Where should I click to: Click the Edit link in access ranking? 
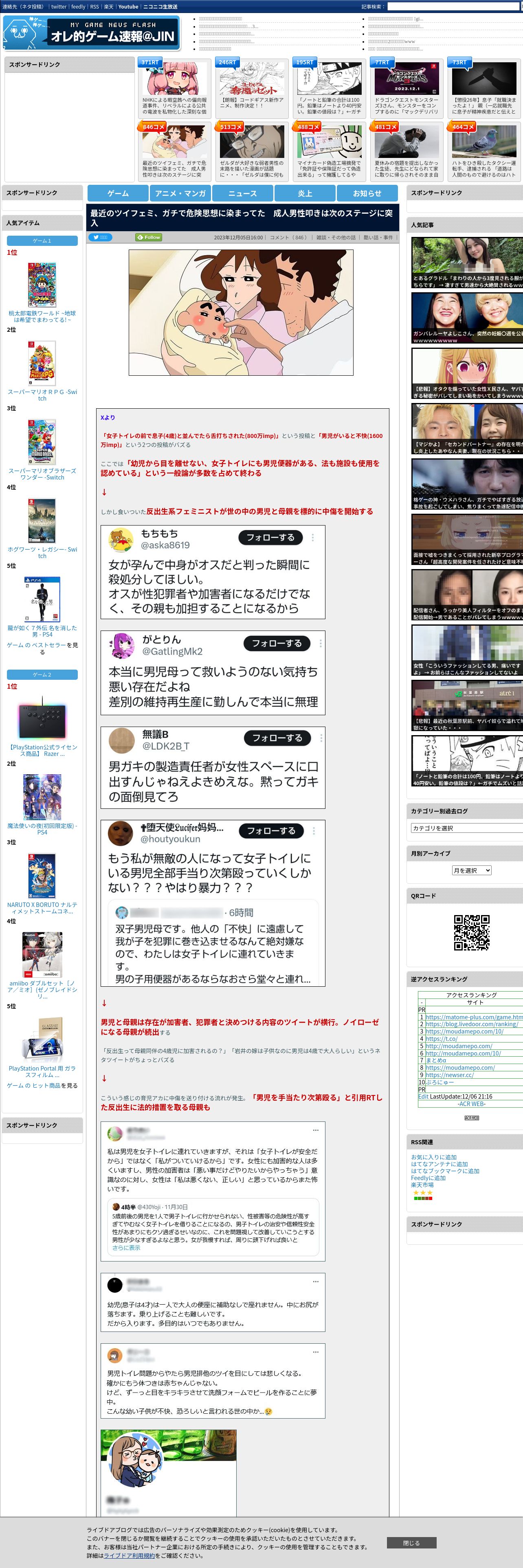tap(423, 1096)
